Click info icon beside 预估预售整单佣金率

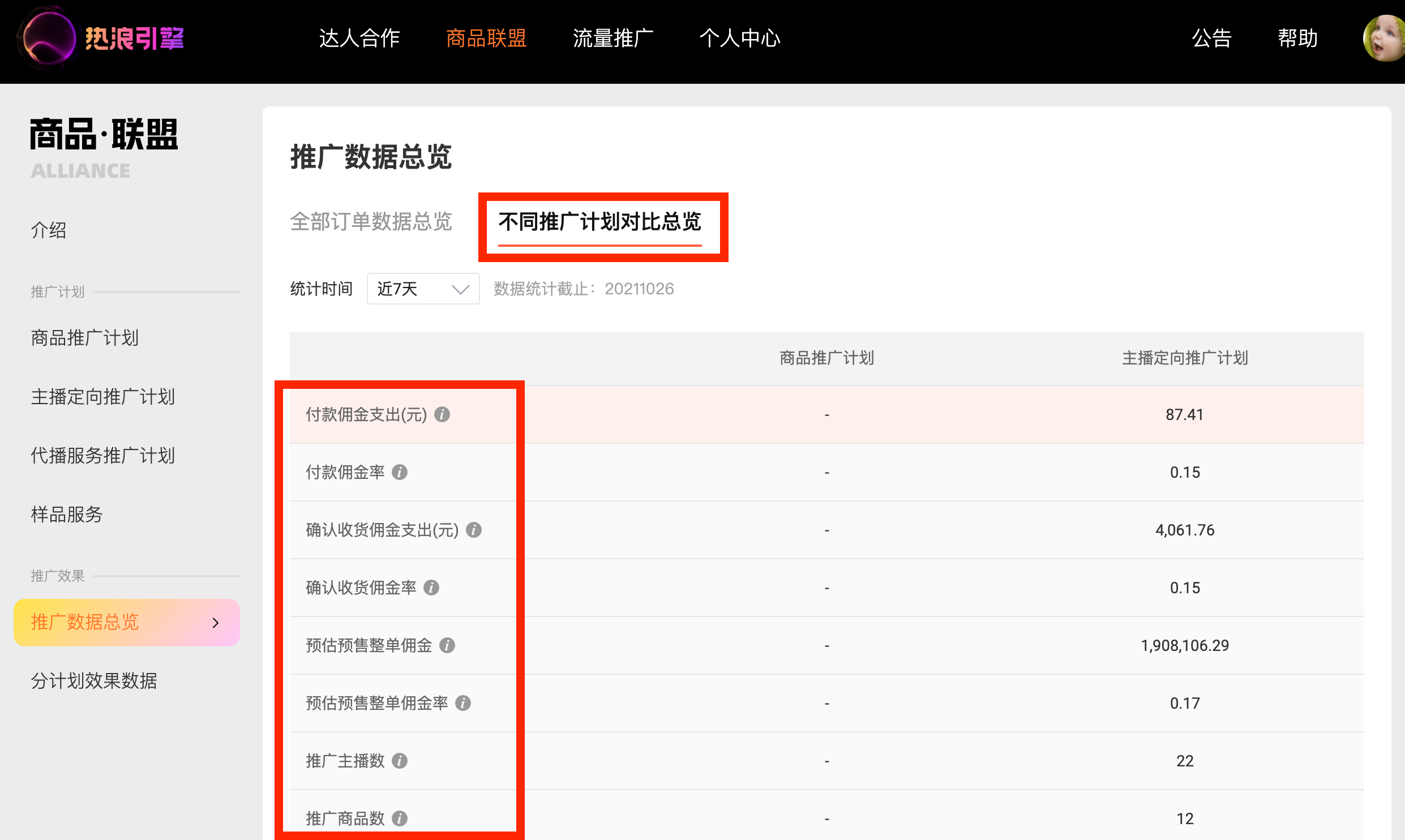pos(463,703)
